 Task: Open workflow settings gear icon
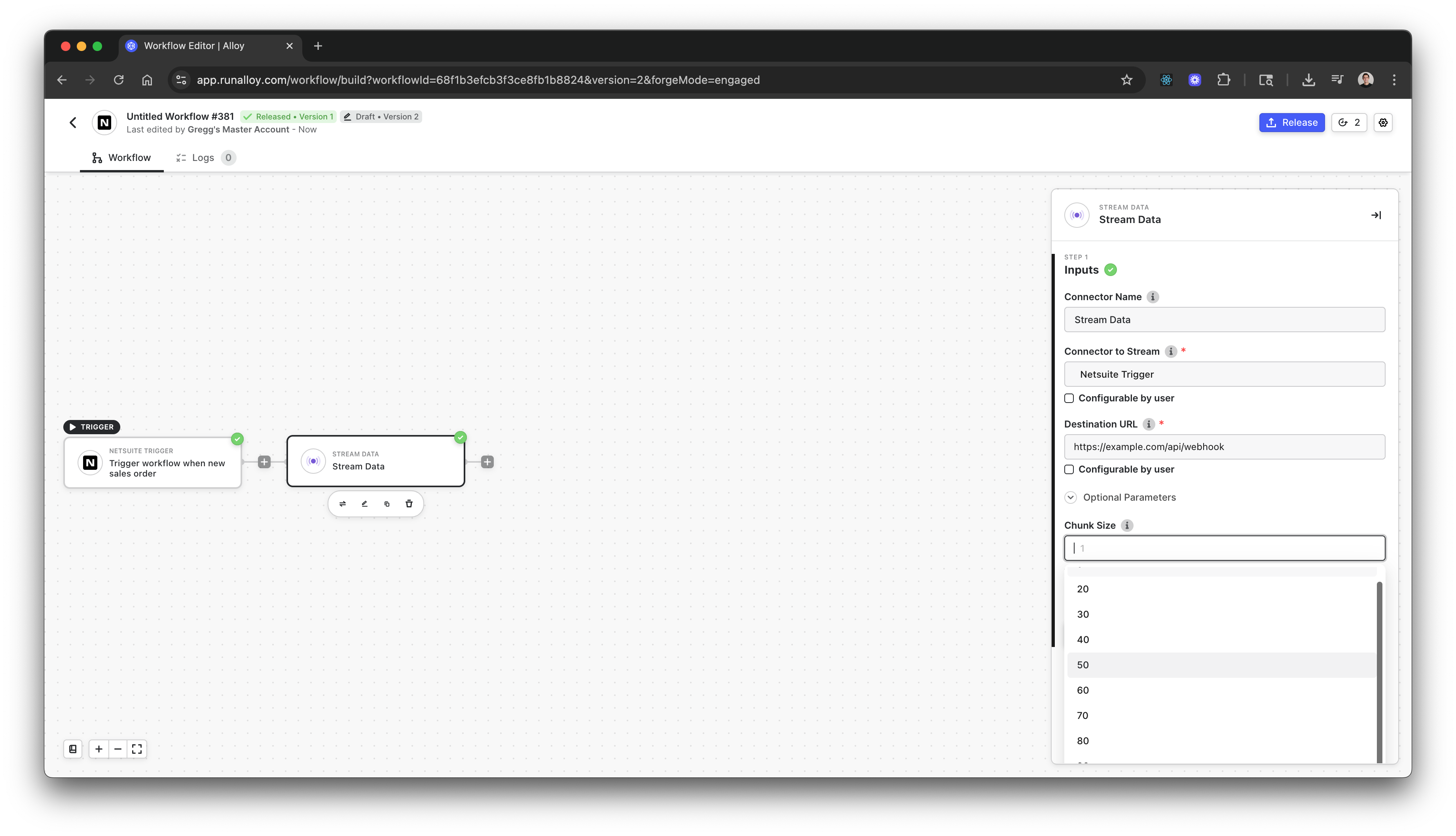1383,122
